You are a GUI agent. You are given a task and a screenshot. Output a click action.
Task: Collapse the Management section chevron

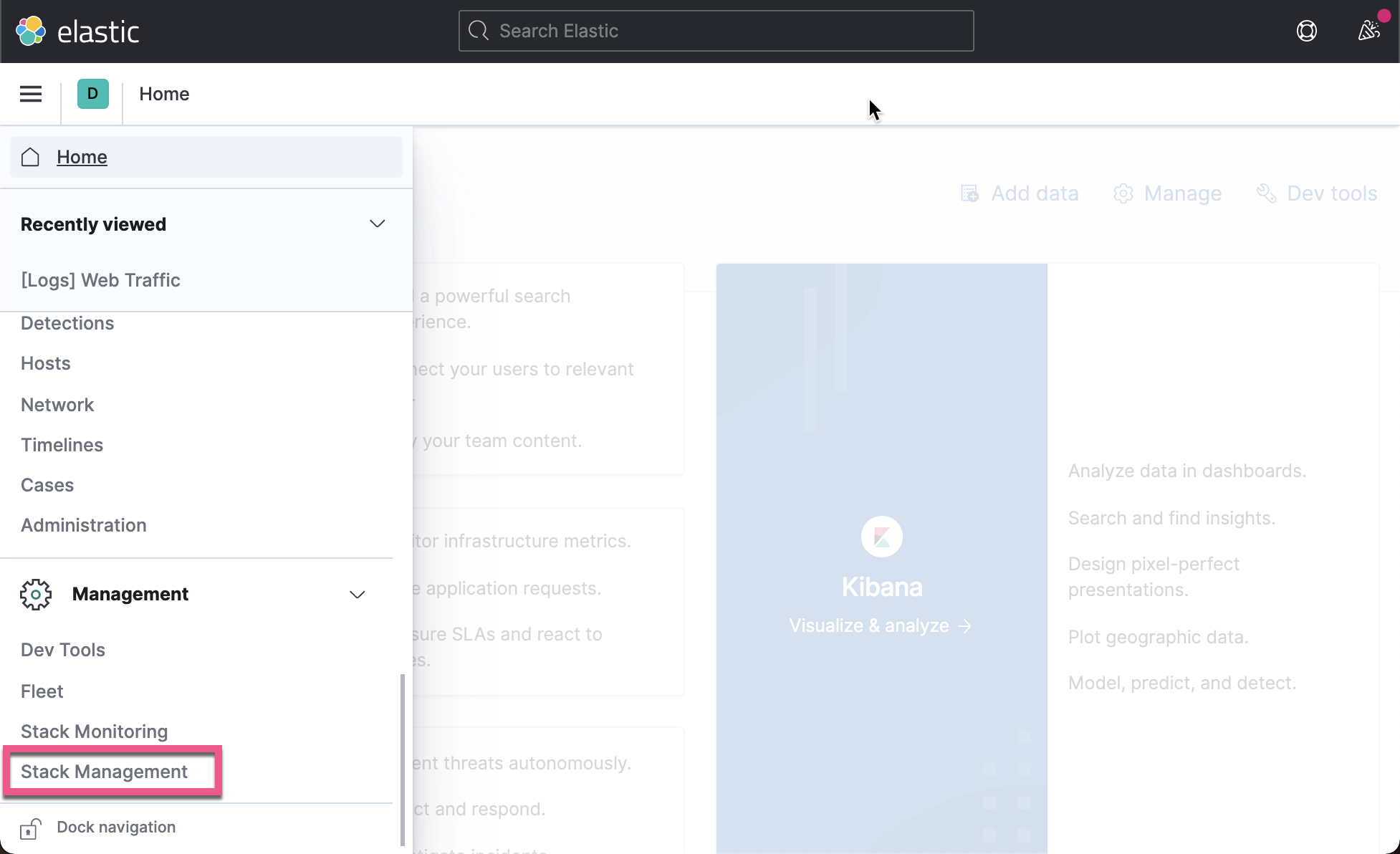click(357, 594)
